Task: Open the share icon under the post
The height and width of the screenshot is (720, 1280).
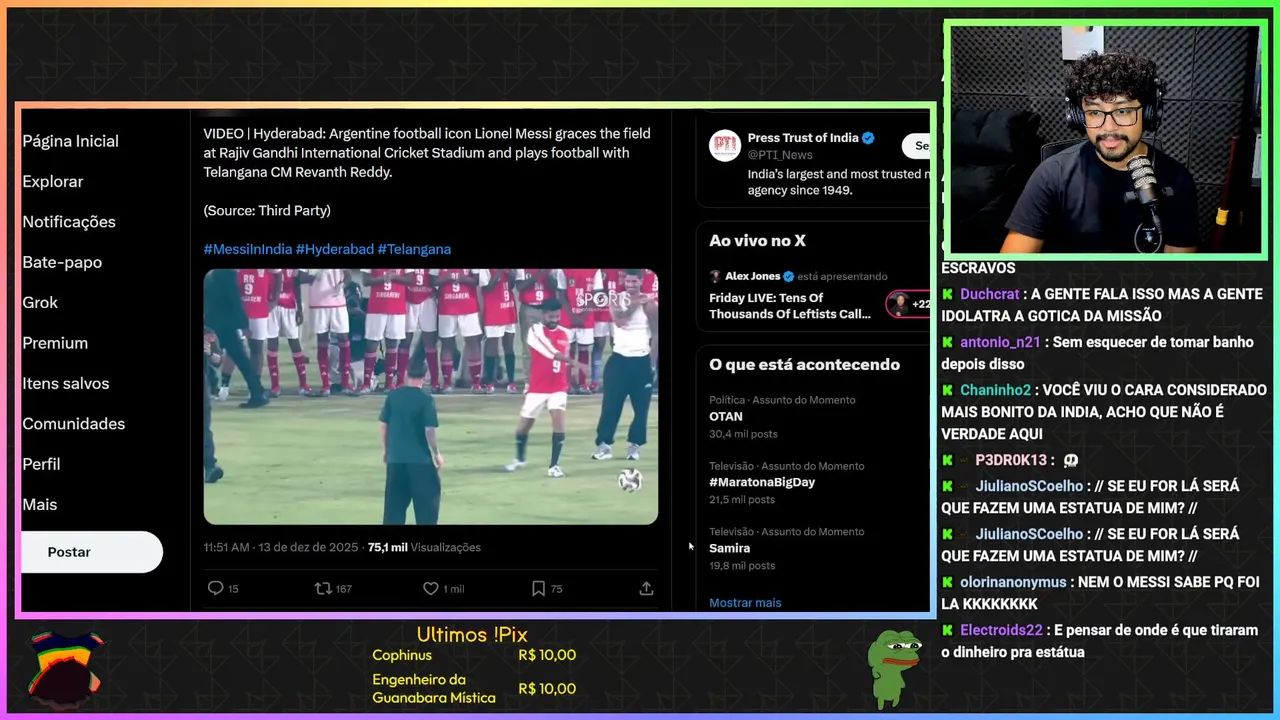Action: tap(646, 588)
